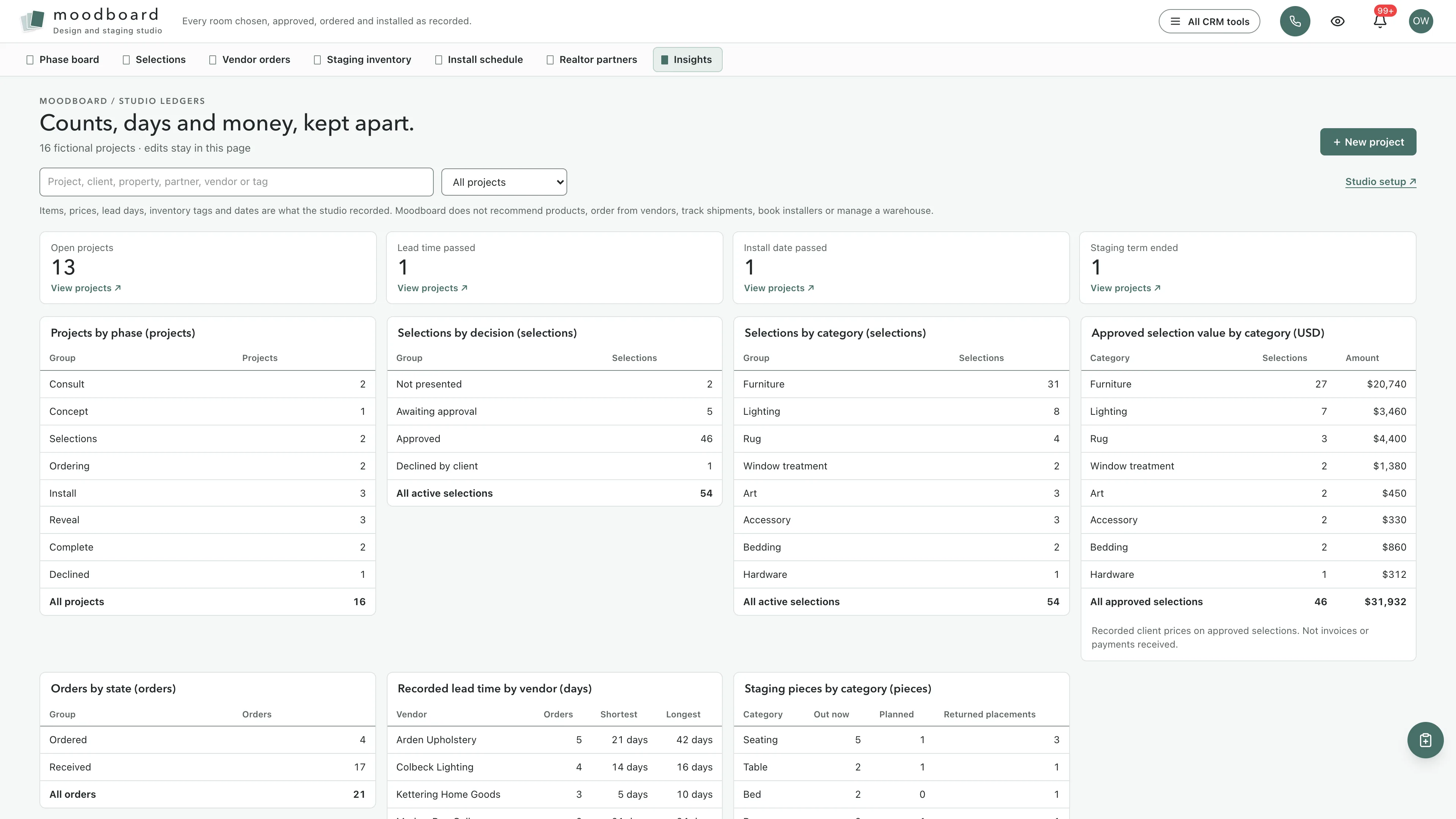Open the Phase board tab
This screenshot has height=819, width=1456.
(x=63, y=60)
